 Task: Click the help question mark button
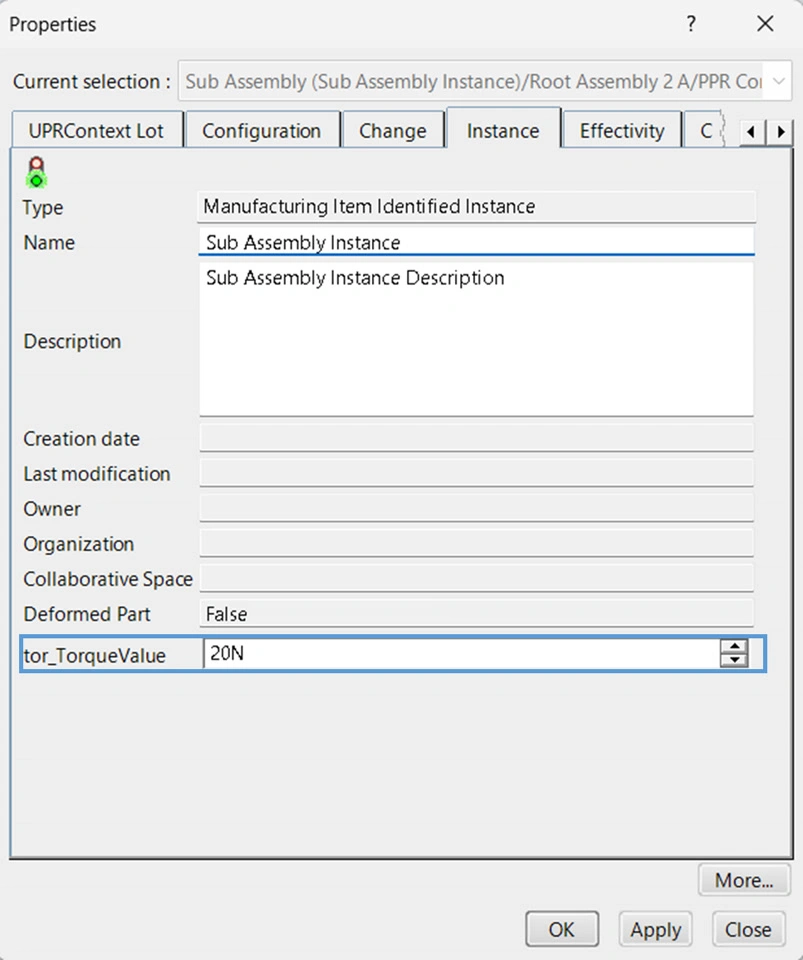pyautogui.click(x=690, y=24)
